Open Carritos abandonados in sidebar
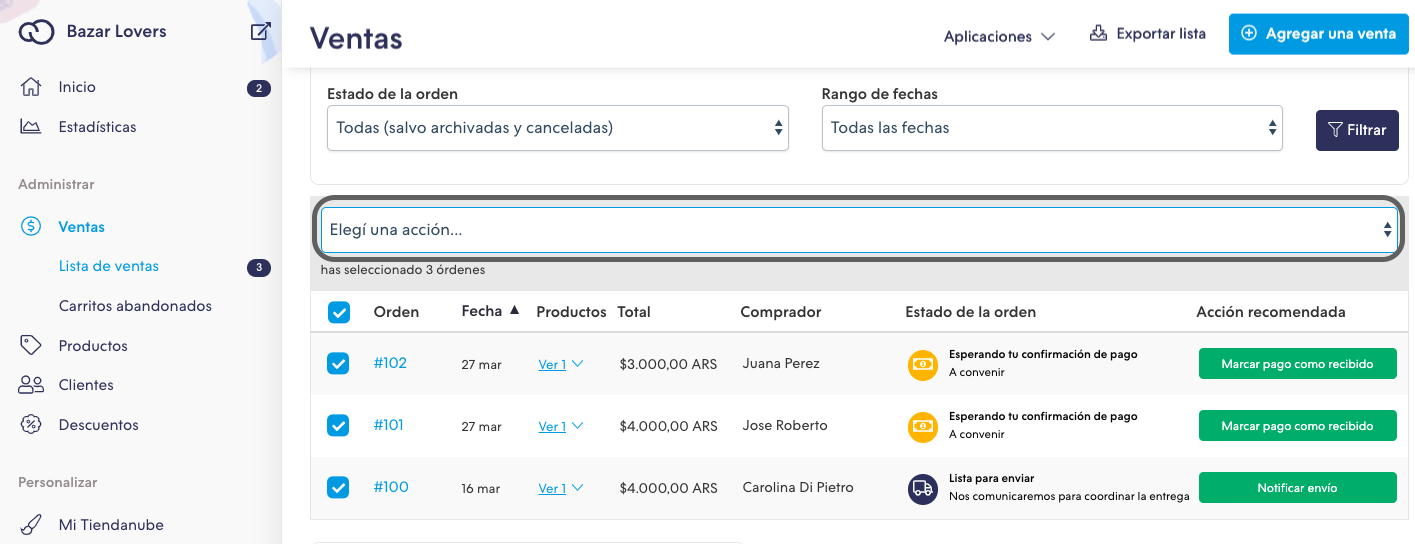 point(135,306)
